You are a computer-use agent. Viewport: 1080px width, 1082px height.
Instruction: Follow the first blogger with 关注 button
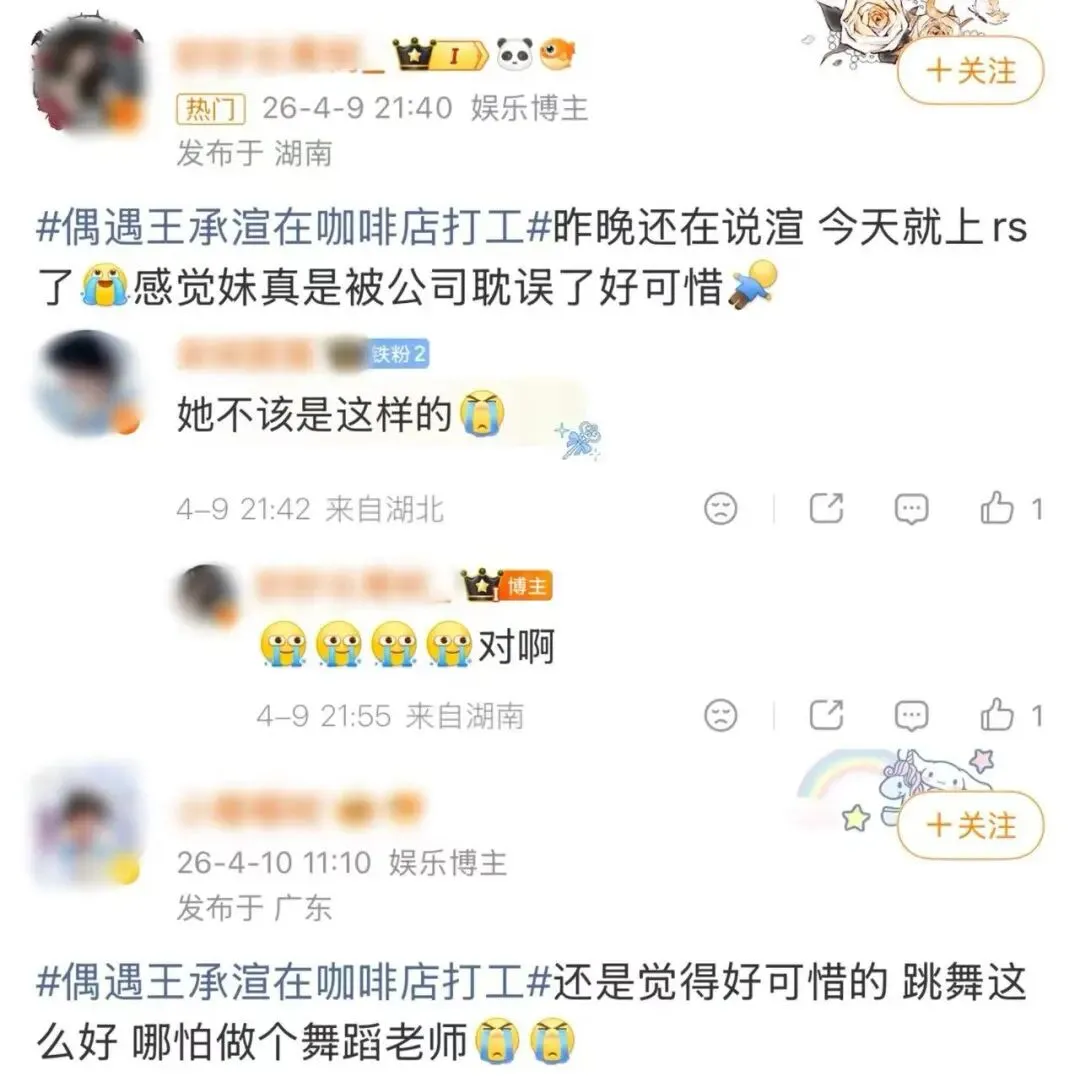[x=970, y=71]
